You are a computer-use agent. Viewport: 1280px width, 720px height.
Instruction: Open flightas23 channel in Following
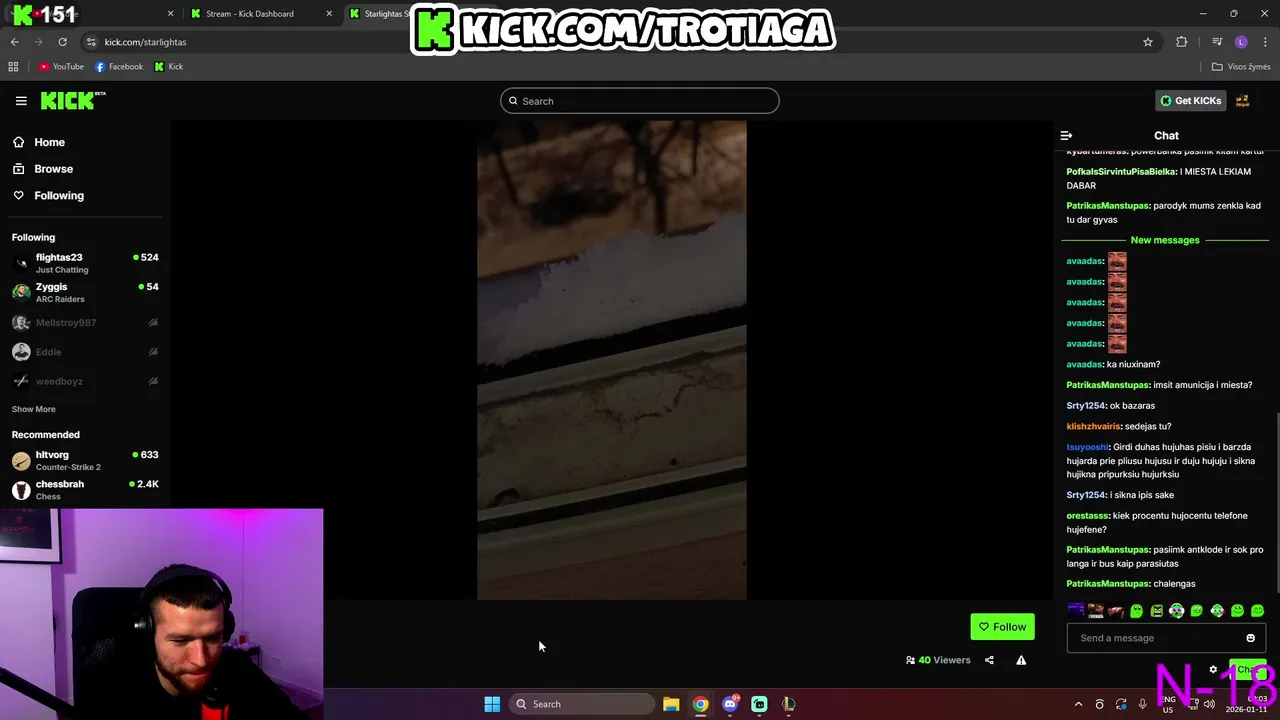pos(85,263)
